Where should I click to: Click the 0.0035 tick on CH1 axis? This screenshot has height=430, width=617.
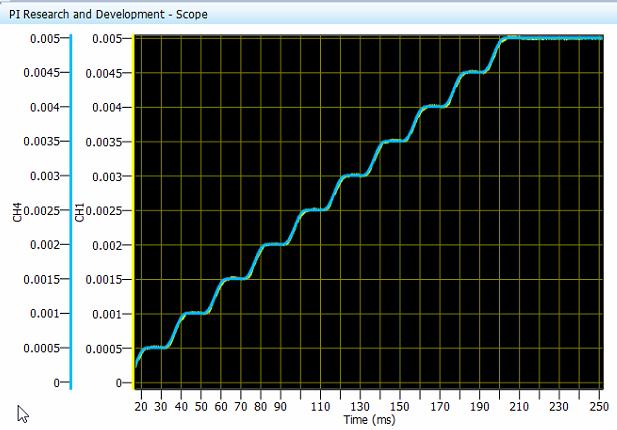point(103,142)
